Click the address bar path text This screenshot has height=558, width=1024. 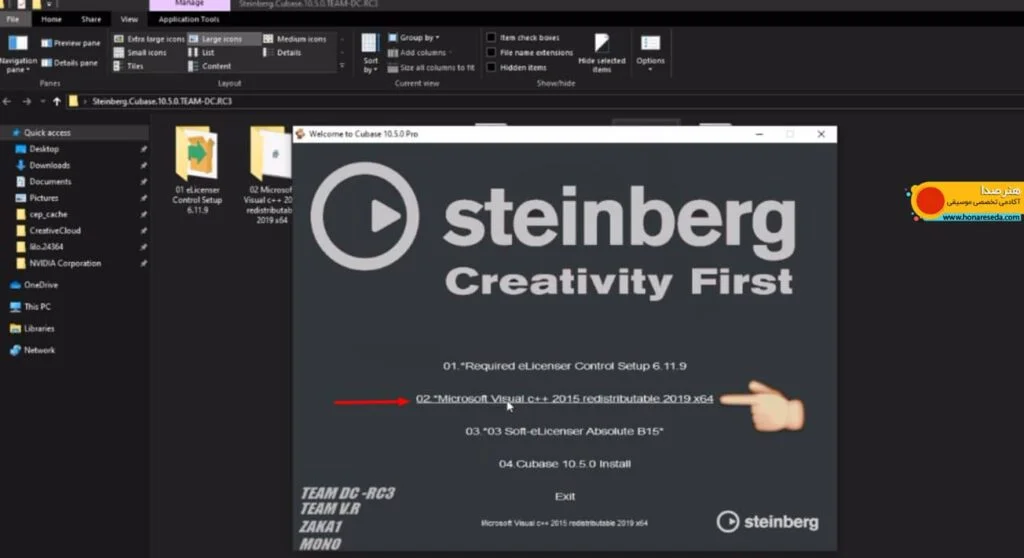(x=162, y=101)
